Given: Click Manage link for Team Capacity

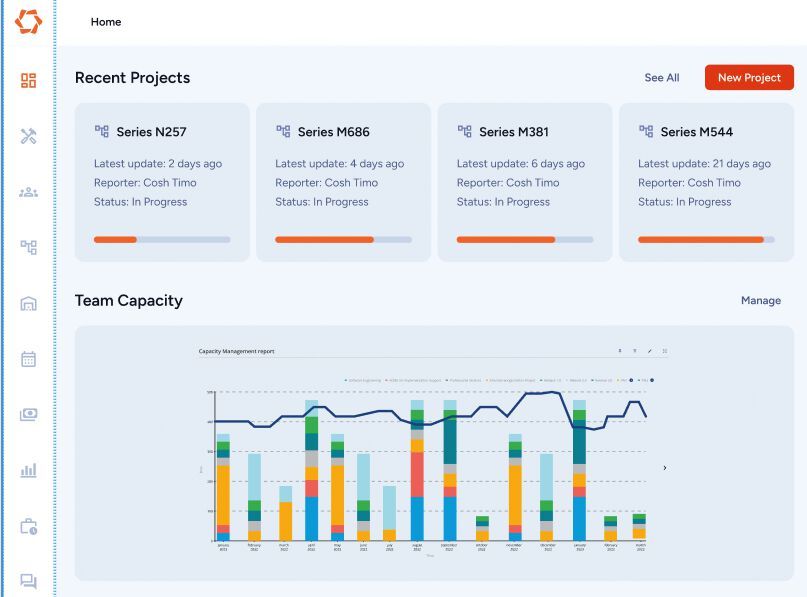Looking at the screenshot, I should (760, 301).
